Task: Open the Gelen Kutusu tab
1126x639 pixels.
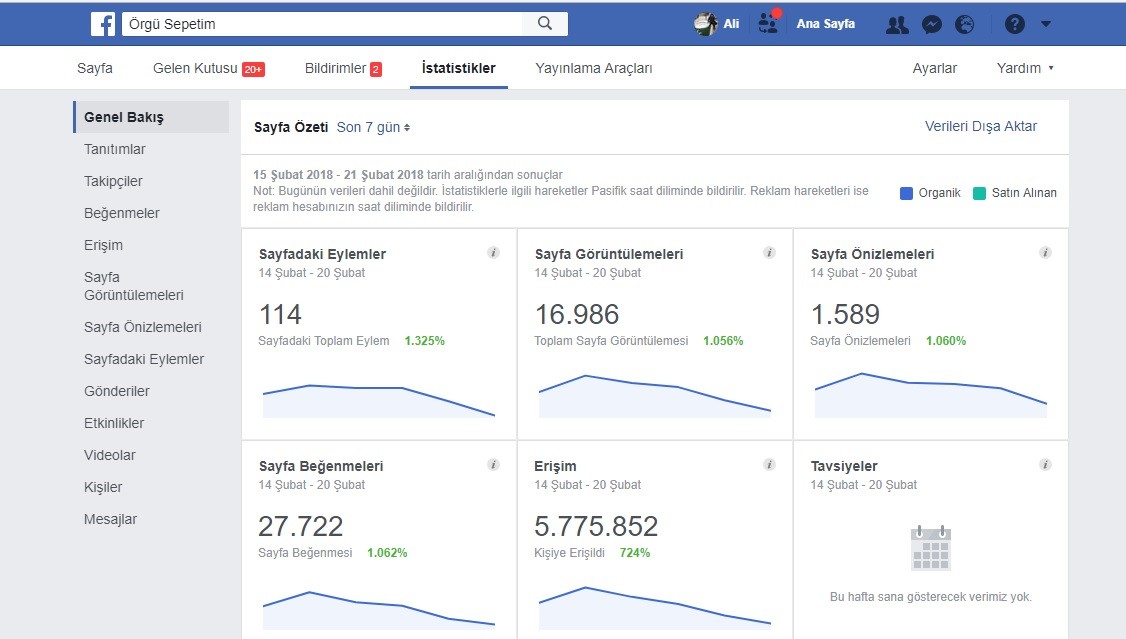Action: click(209, 68)
